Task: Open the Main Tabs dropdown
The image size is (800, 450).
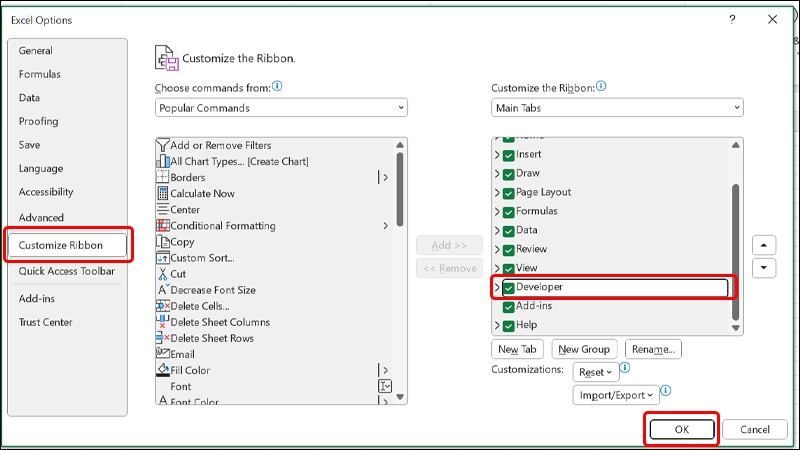Action: point(617,108)
